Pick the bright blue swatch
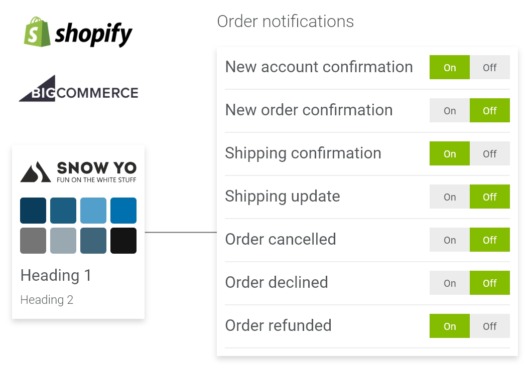Screen dimensions: 530x369 click(123, 211)
